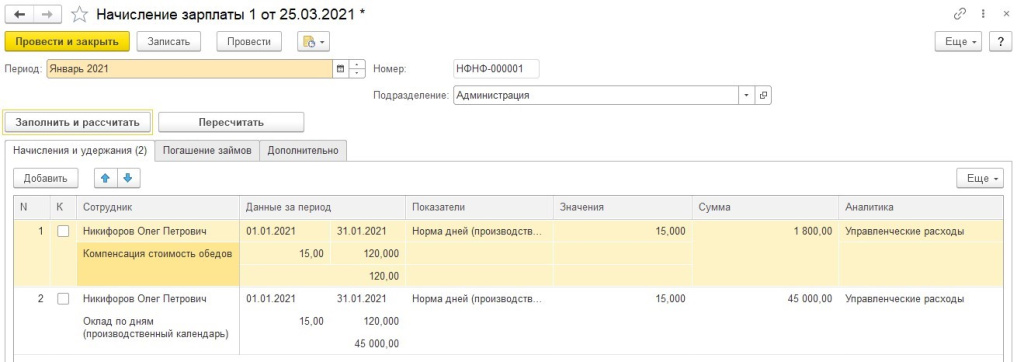Switch to Погашение займов tab
Image resolution: width=1024 pixels, height=362 pixels.
coord(207,150)
